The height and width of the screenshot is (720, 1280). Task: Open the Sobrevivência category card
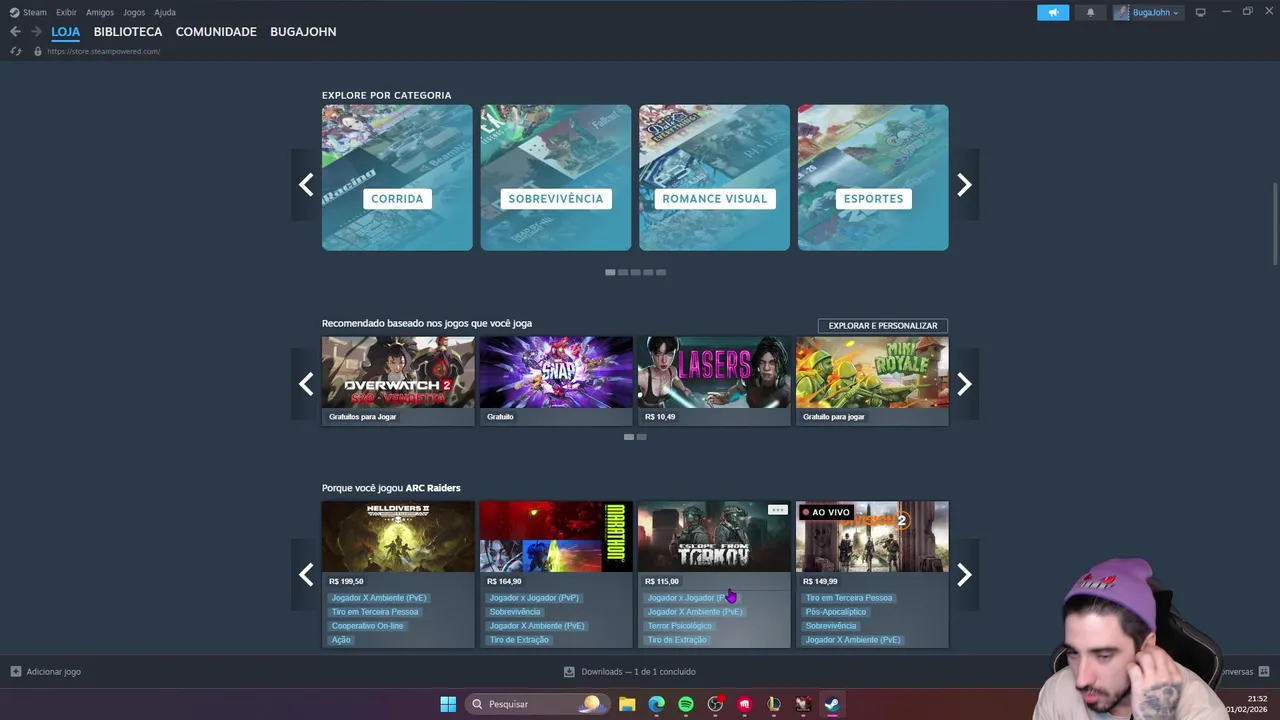point(556,178)
